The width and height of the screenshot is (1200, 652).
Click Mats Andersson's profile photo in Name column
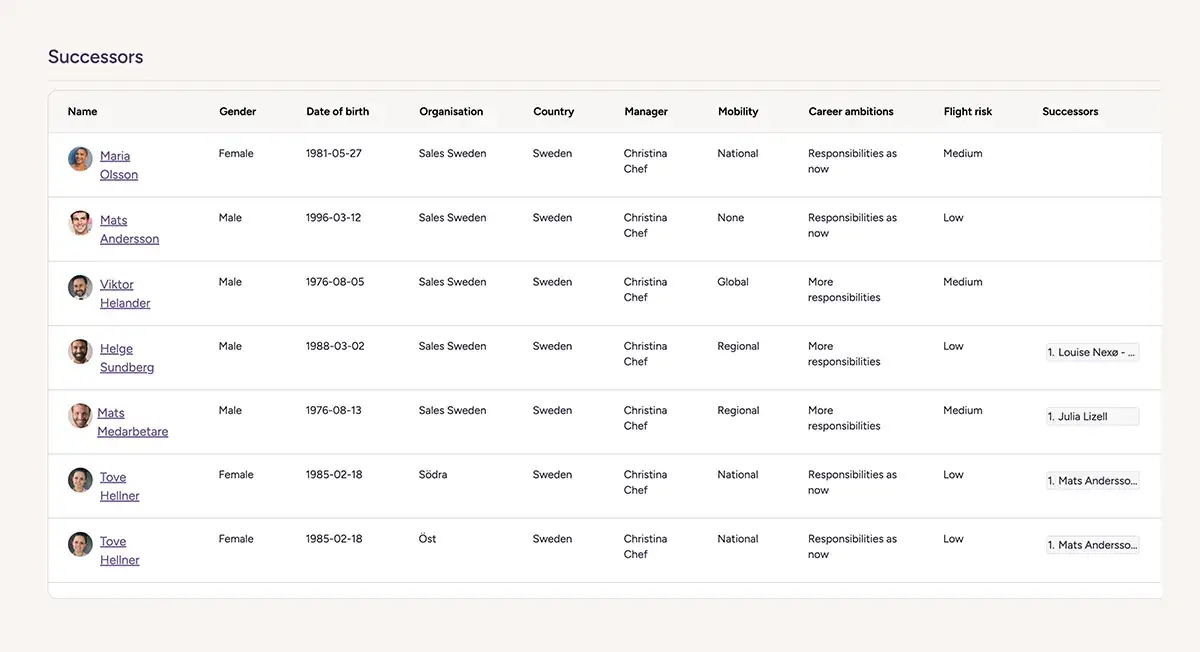coord(80,223)
